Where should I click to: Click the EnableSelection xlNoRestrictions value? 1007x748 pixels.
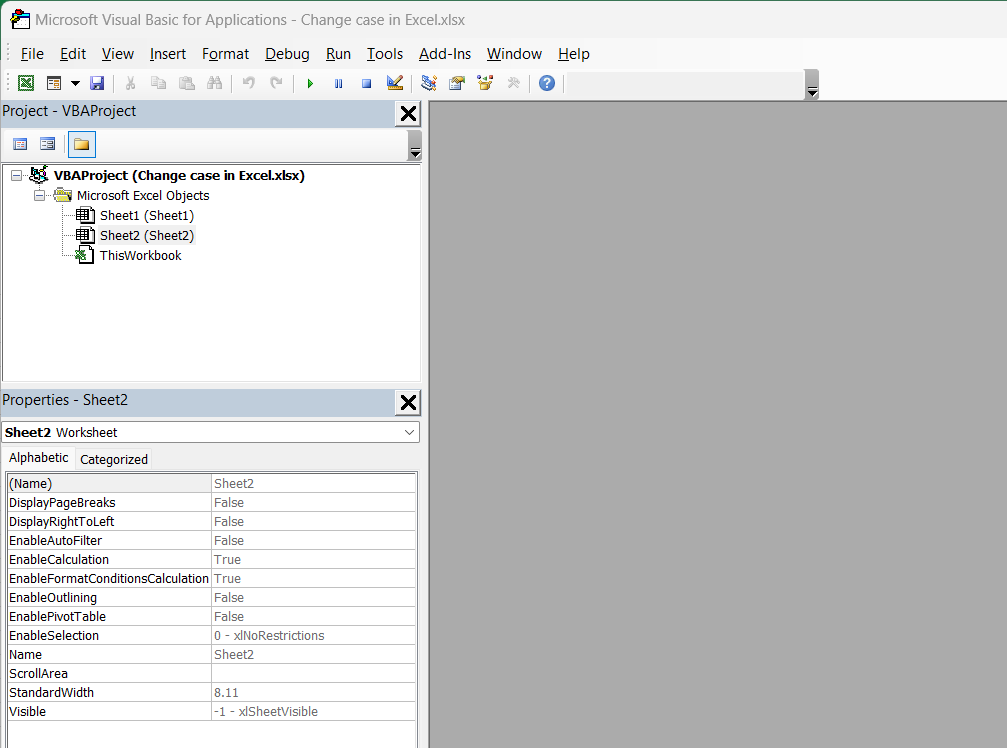[x=313, y=635]
